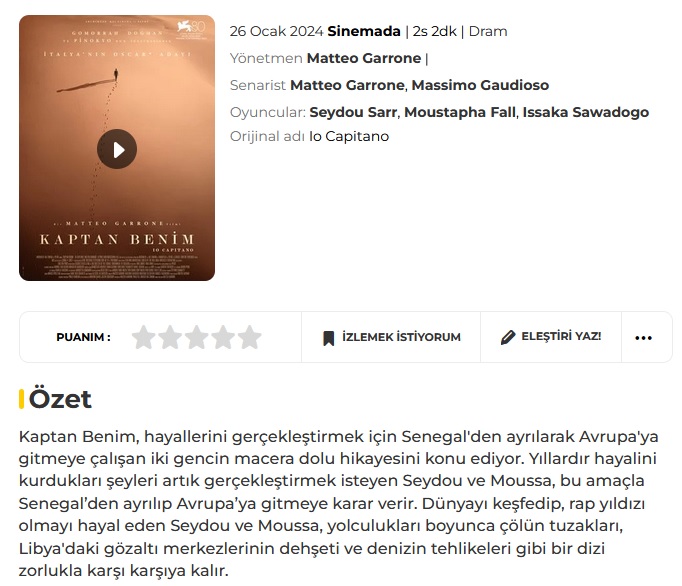The width and height of the screenshot is (682, 586).
Task: Click the Özet section heading
Action: pyautogui.click(x=60, y=399)
